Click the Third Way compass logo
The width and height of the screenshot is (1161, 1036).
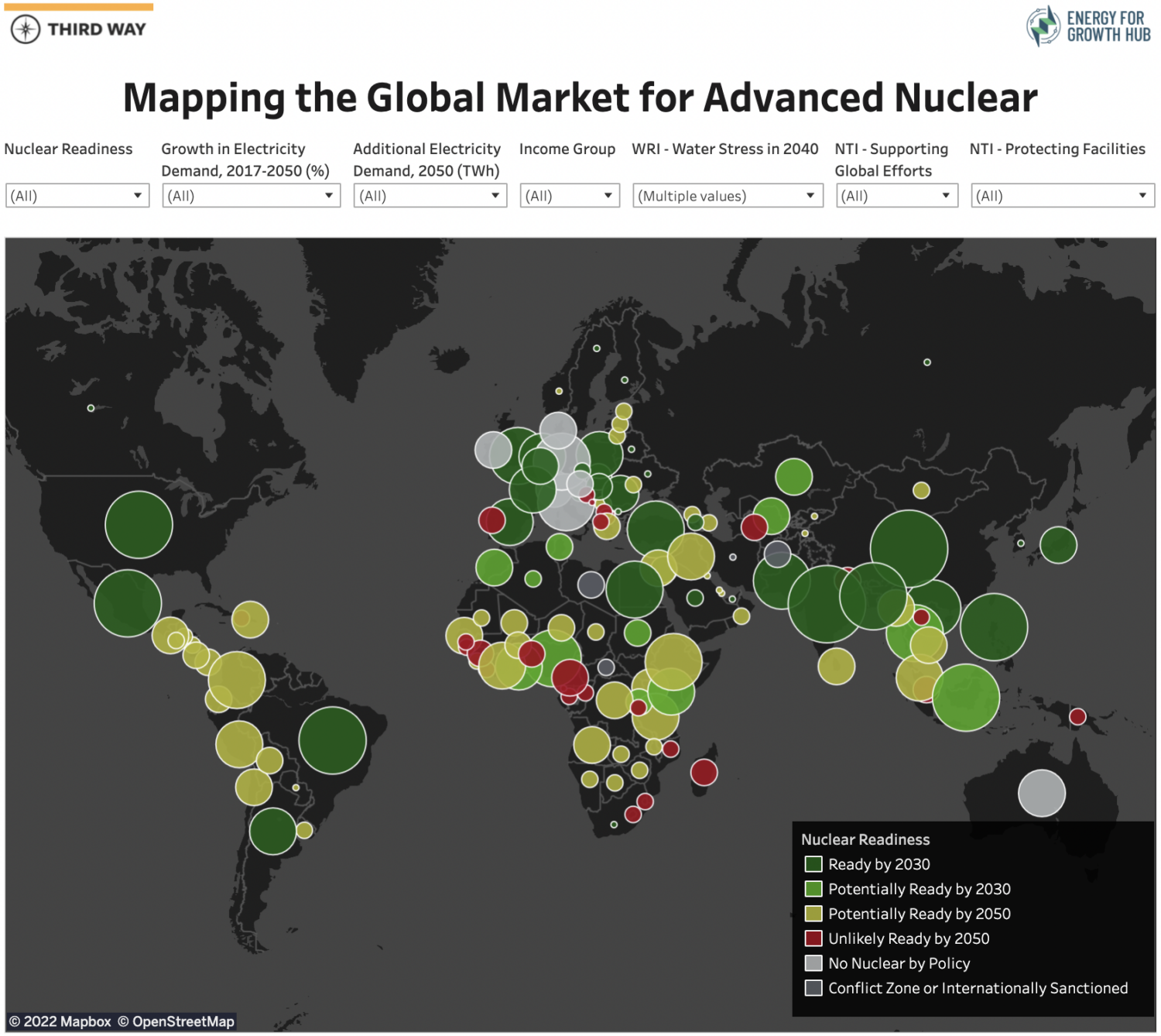coord(26,31)
